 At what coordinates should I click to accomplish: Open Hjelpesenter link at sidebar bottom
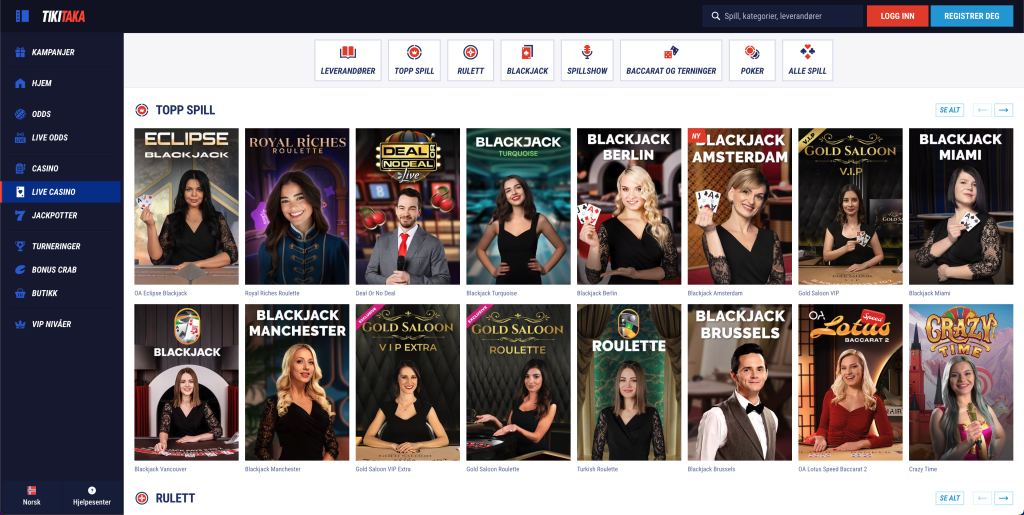point(92,495)
